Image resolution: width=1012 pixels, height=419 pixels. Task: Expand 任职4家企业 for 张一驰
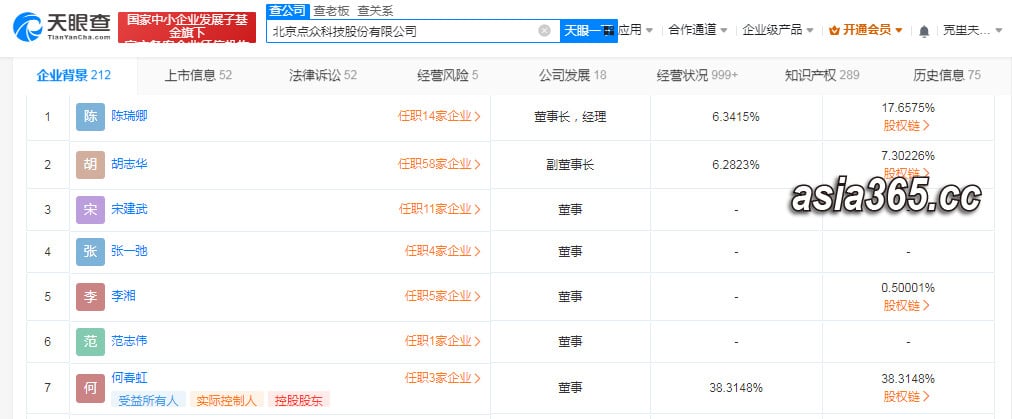point(443,251)
